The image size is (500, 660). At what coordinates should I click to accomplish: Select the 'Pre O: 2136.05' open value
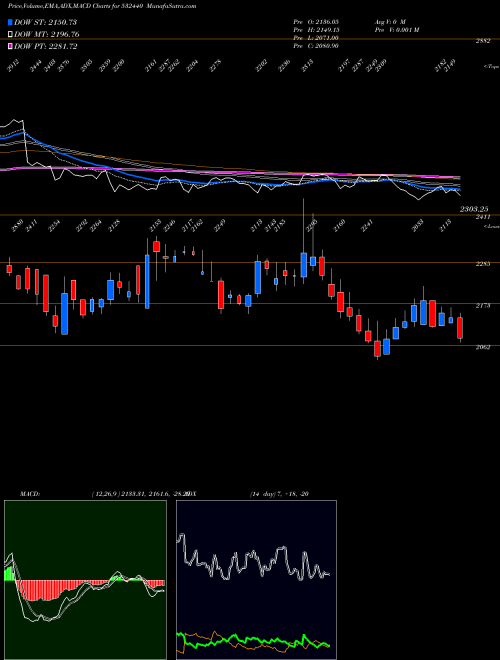click(x=316, y=21)
